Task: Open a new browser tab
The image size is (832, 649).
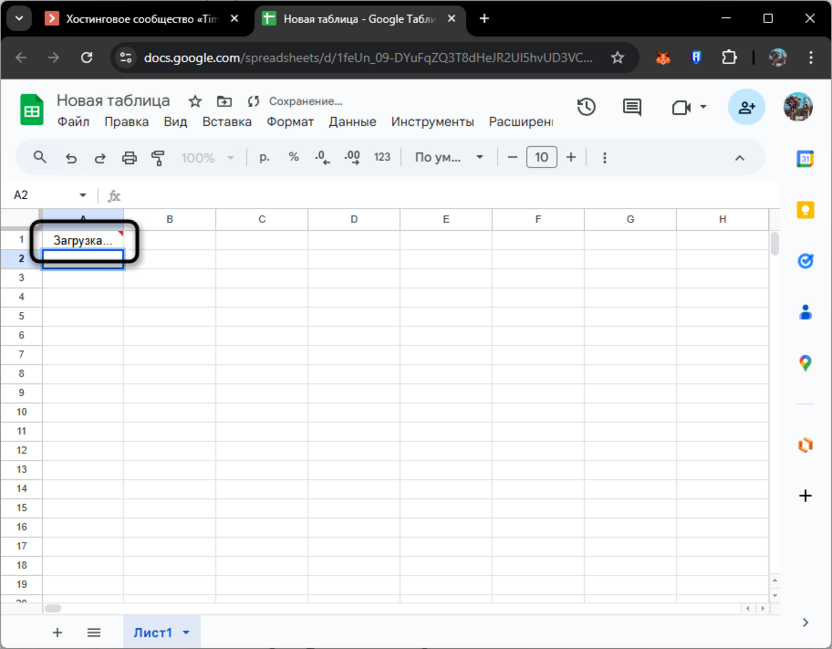Action: point(484,19)
